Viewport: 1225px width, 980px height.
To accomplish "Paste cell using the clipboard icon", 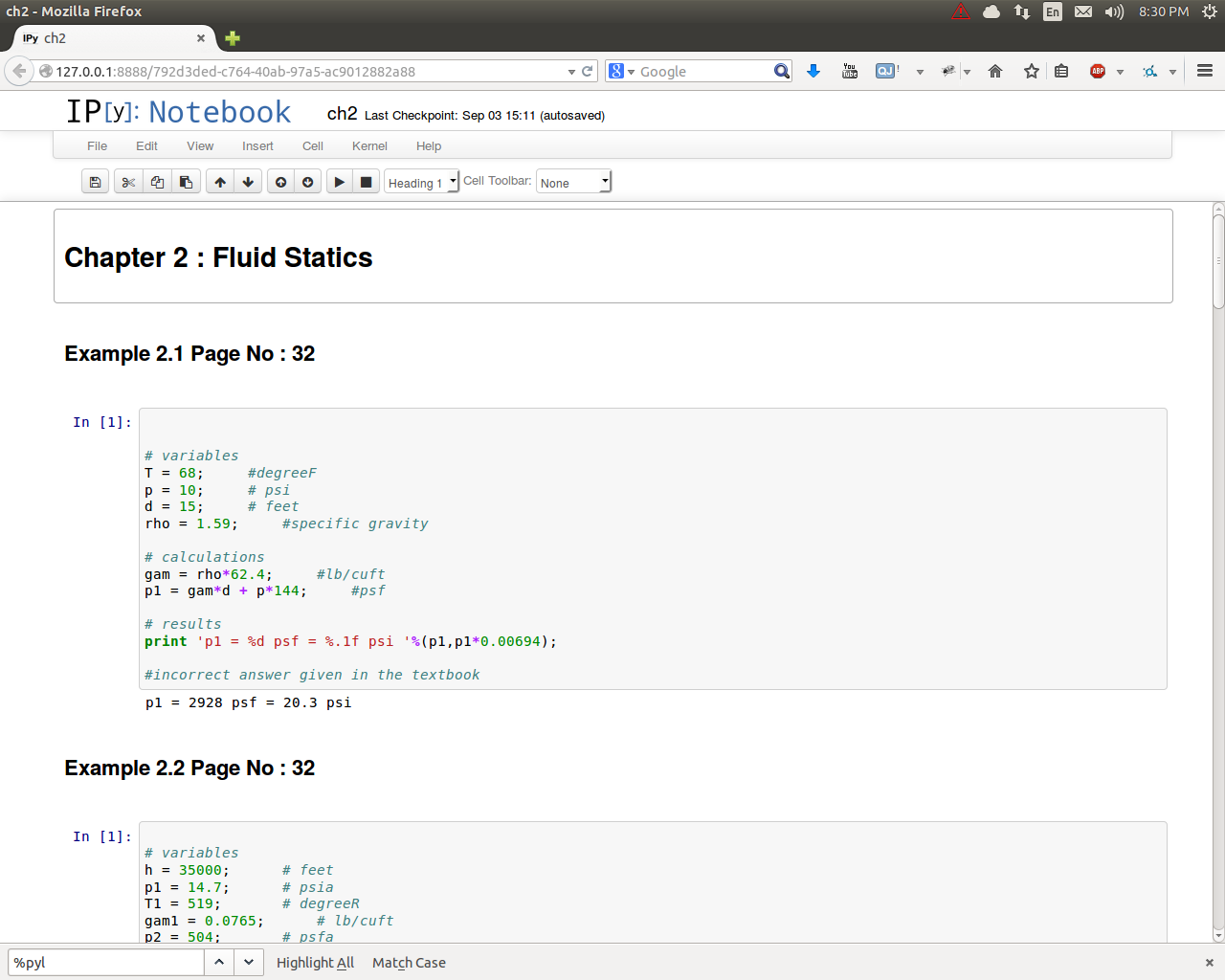I will 186,182.
